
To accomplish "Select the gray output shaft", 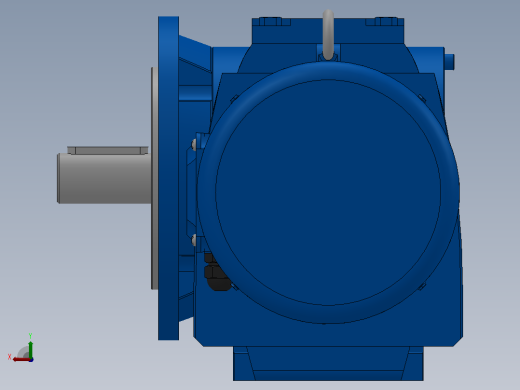I will 104,178.
